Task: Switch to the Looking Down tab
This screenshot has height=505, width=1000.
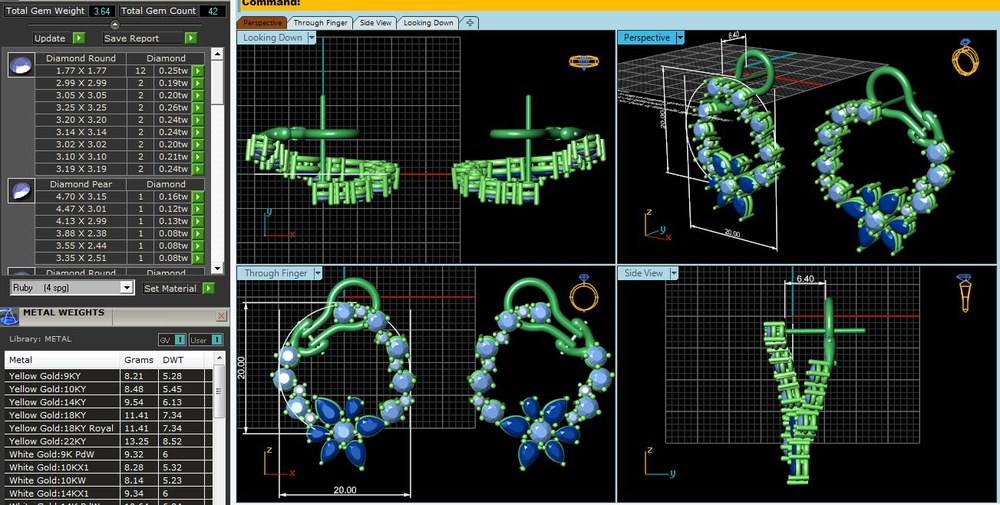Action: 428,22
